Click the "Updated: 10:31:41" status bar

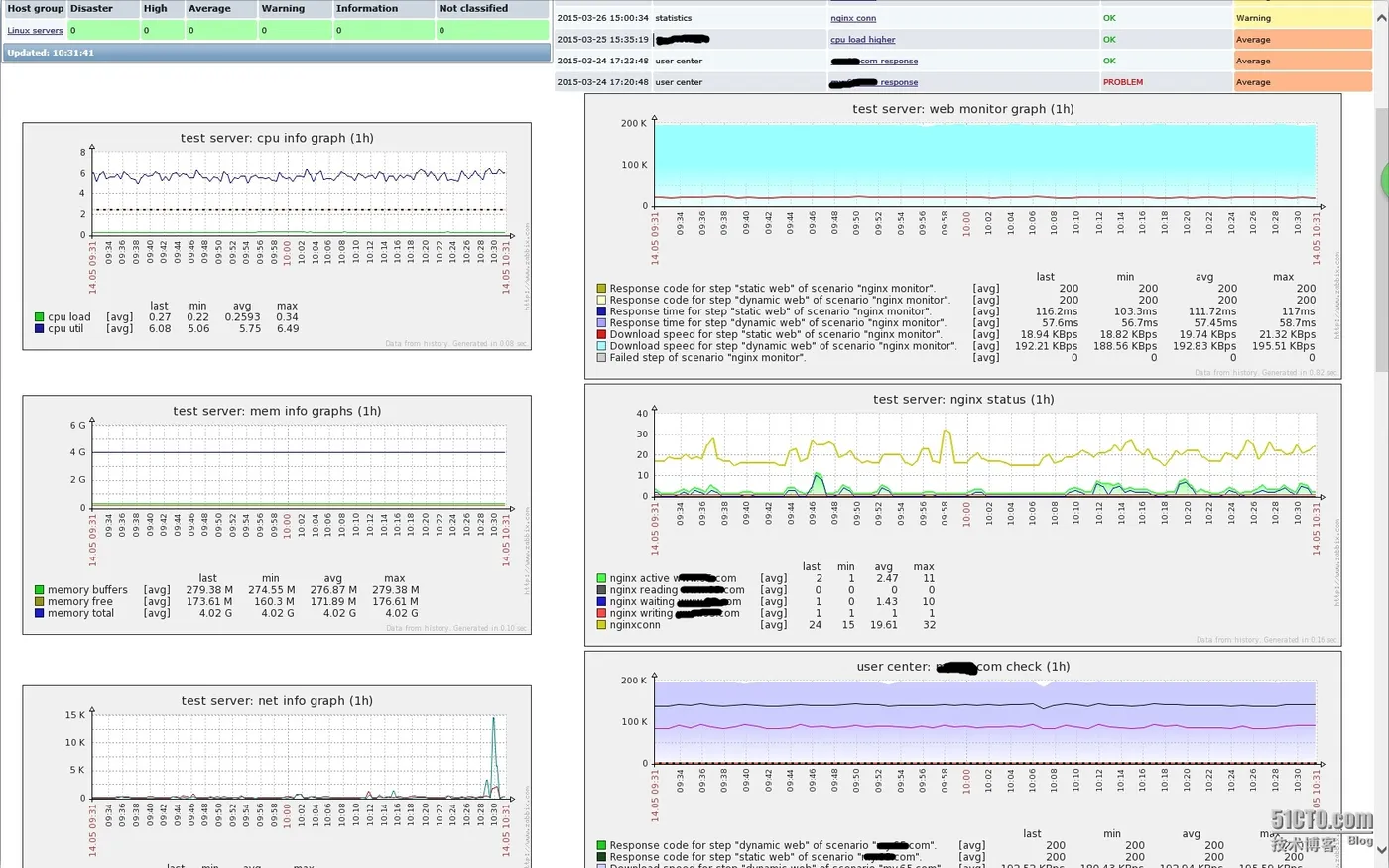pyautogui.click(x=277, y=53)
